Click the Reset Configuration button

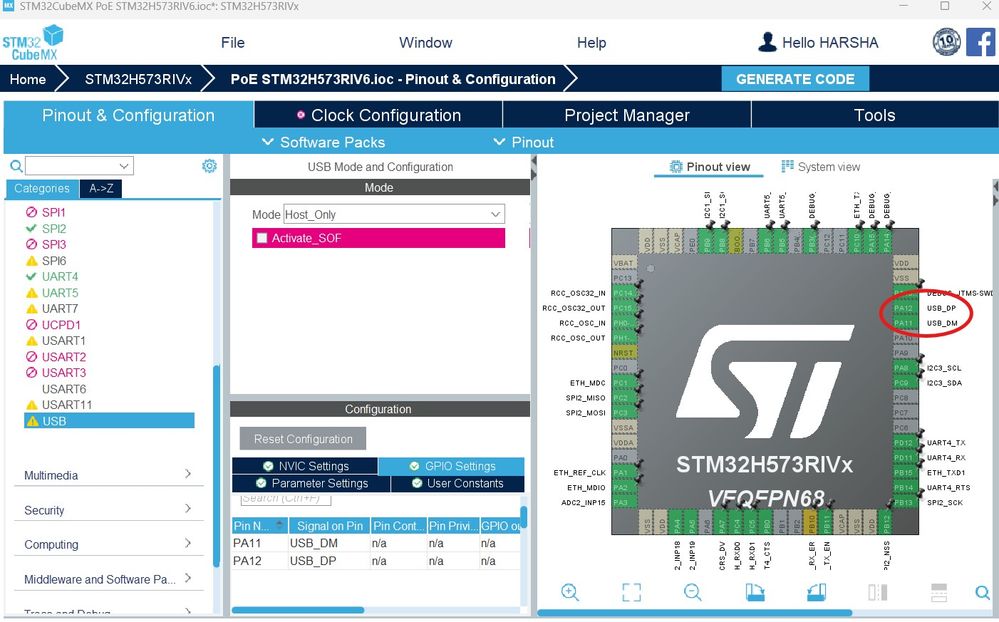pyautogui.click(x=303, y=439)
